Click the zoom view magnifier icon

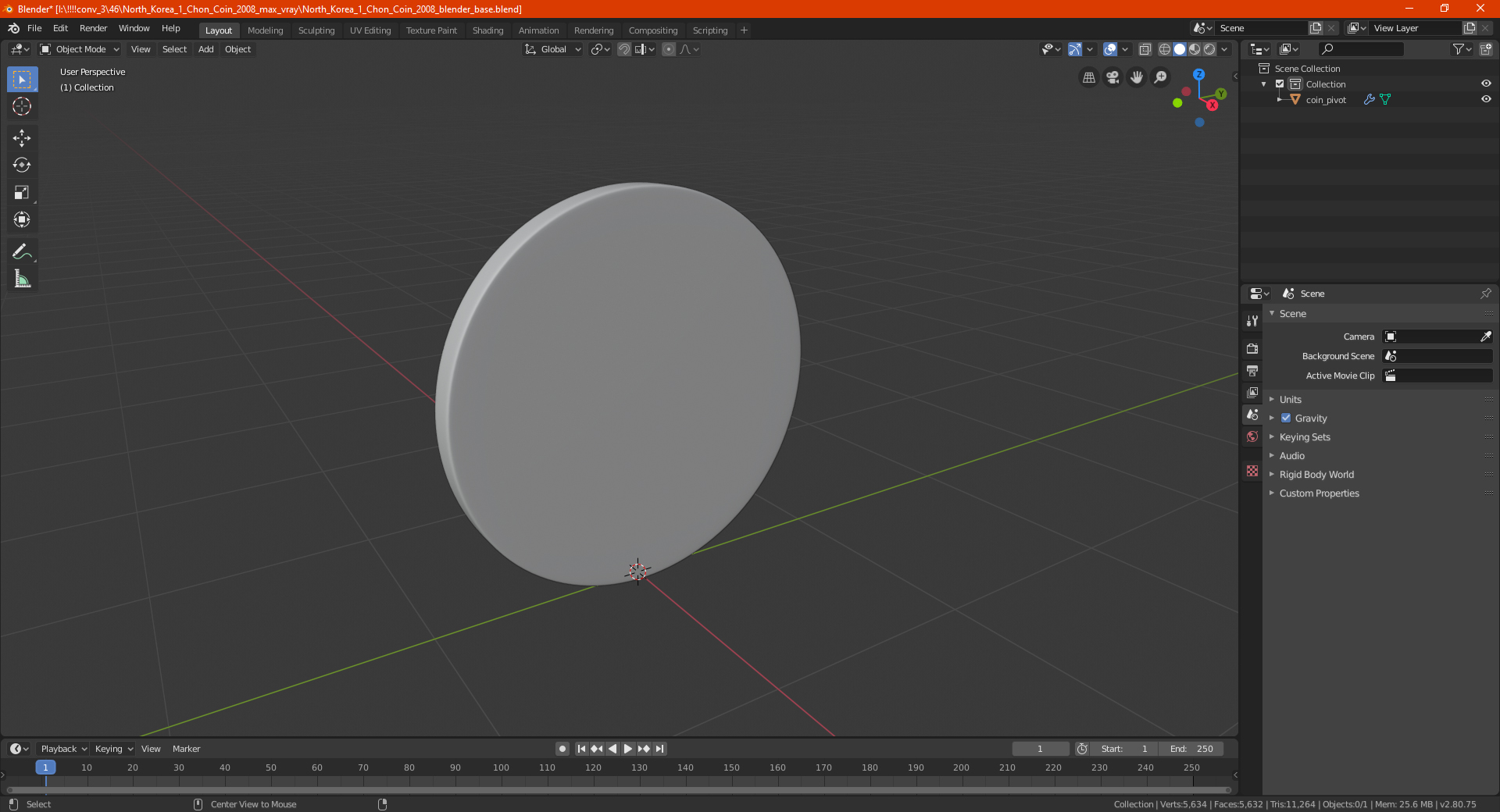coord(1161,77)
